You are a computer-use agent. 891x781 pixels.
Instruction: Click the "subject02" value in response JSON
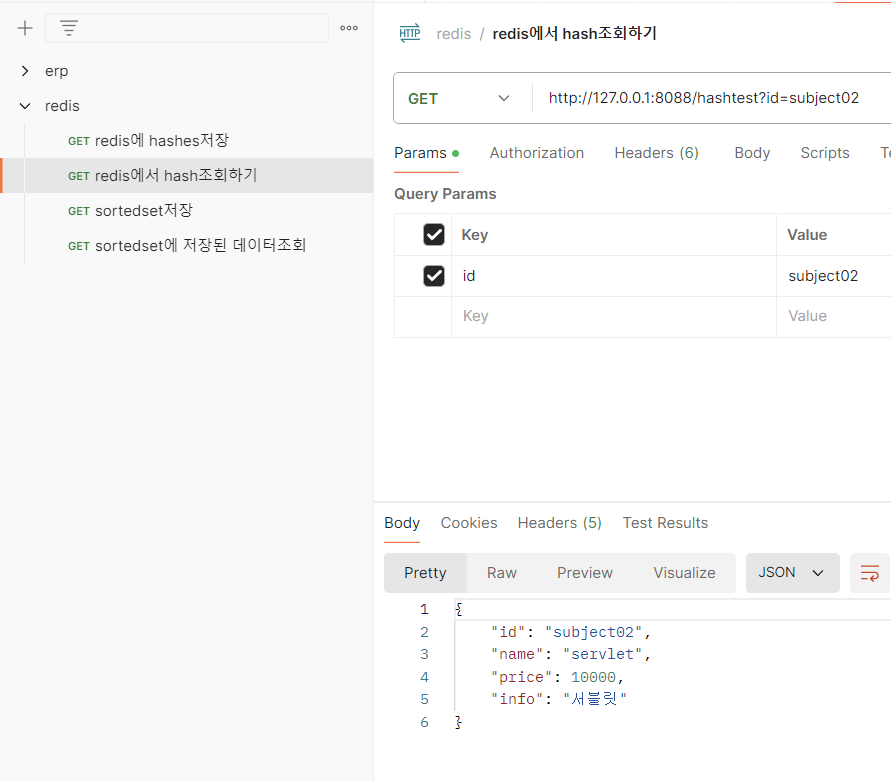click(x=593, y=632)
